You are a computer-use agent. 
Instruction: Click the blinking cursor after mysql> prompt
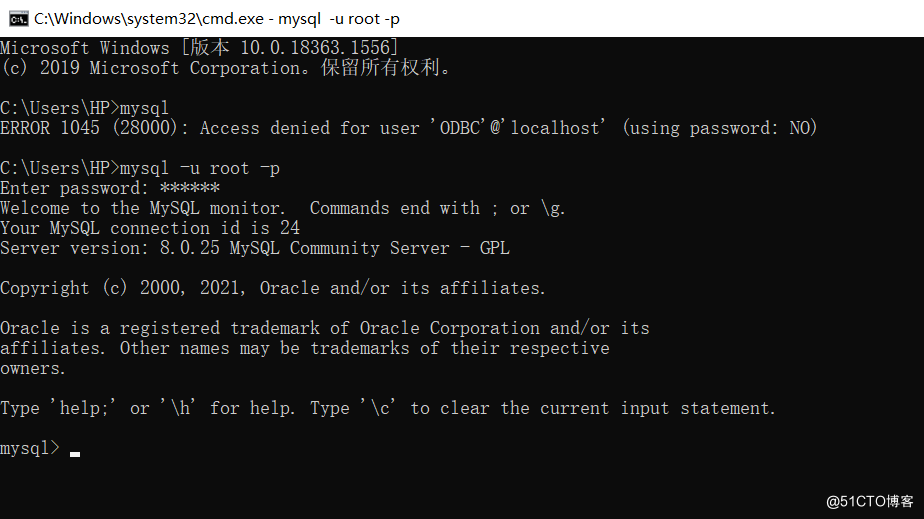pos(75,454)
